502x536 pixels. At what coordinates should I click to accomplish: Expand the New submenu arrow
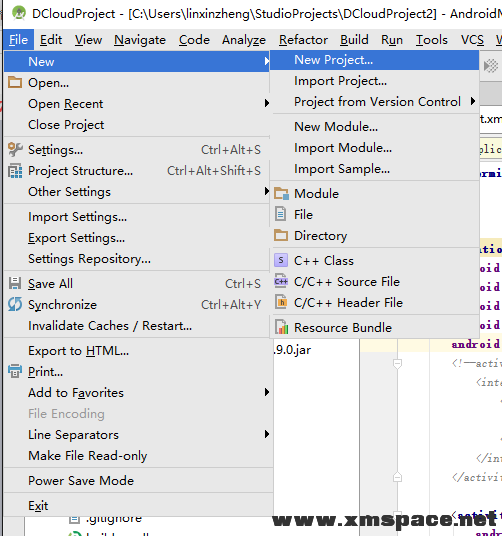pyautogui.click(x=266, y=61)
